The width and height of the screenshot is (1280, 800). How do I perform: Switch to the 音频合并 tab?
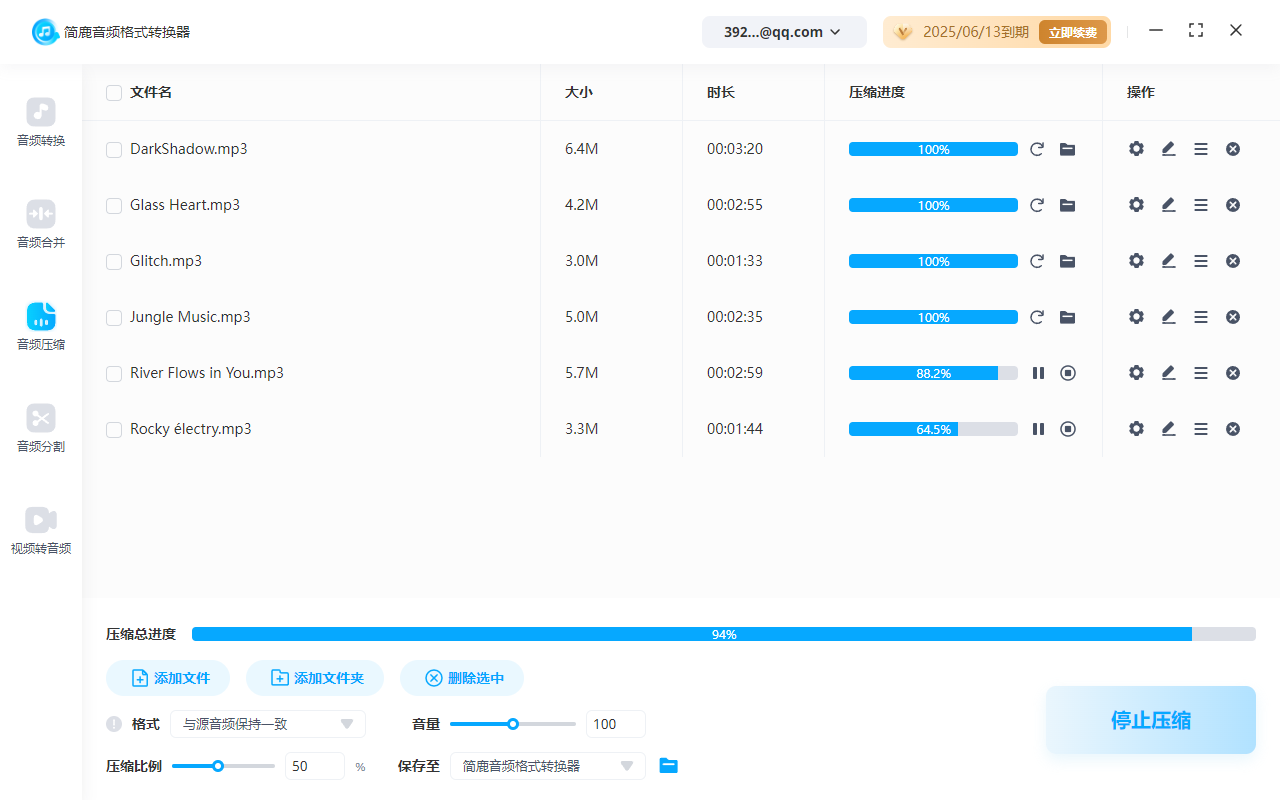41,225
